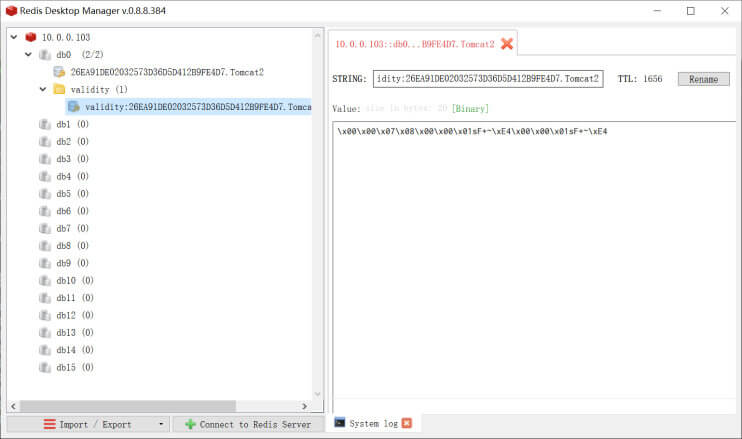
Task: Click the db7 database icon
Action: pos(45,228)
